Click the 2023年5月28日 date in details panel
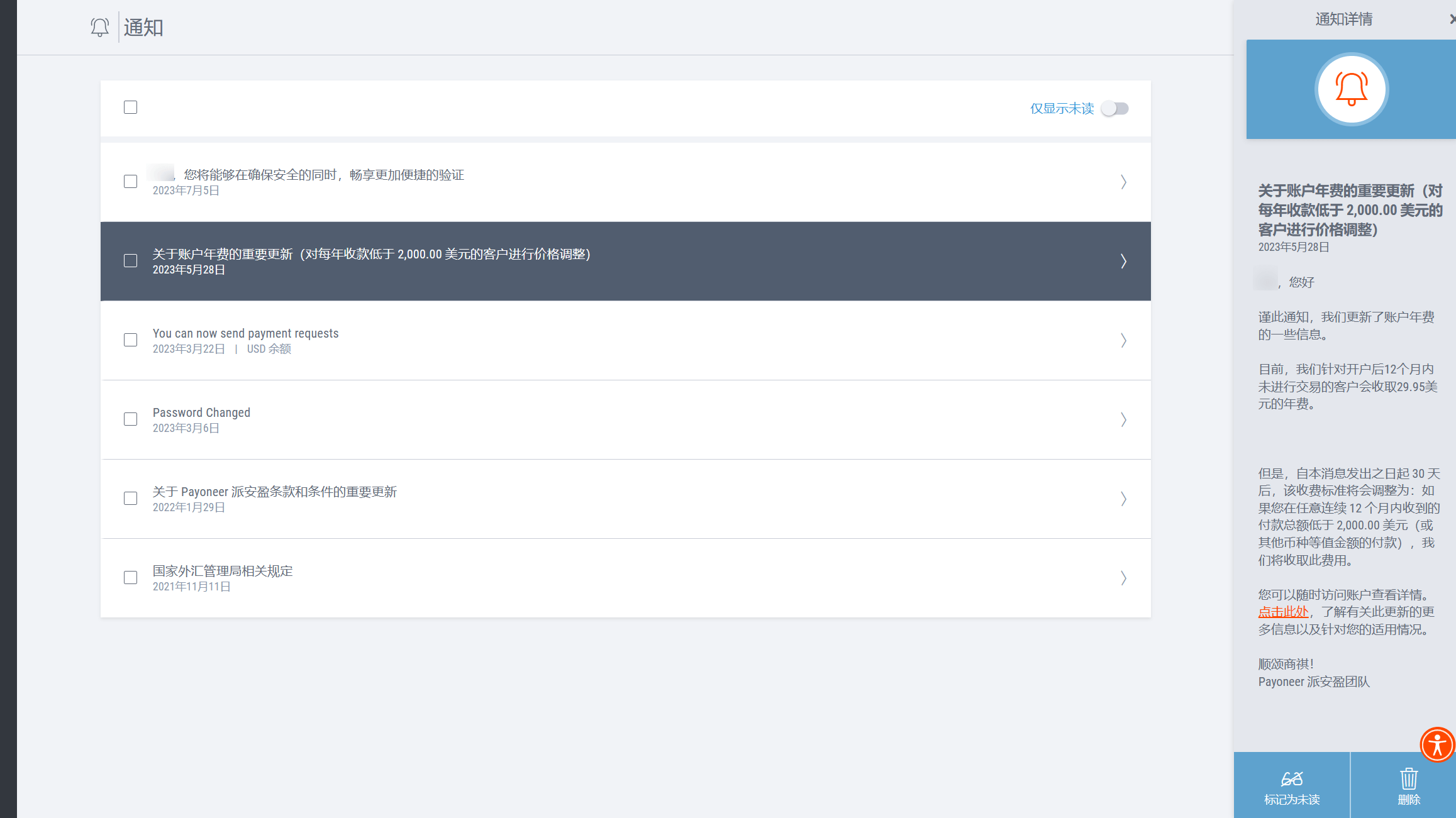This screenshot has height=818, width=1456. (x=1294, y=247)
